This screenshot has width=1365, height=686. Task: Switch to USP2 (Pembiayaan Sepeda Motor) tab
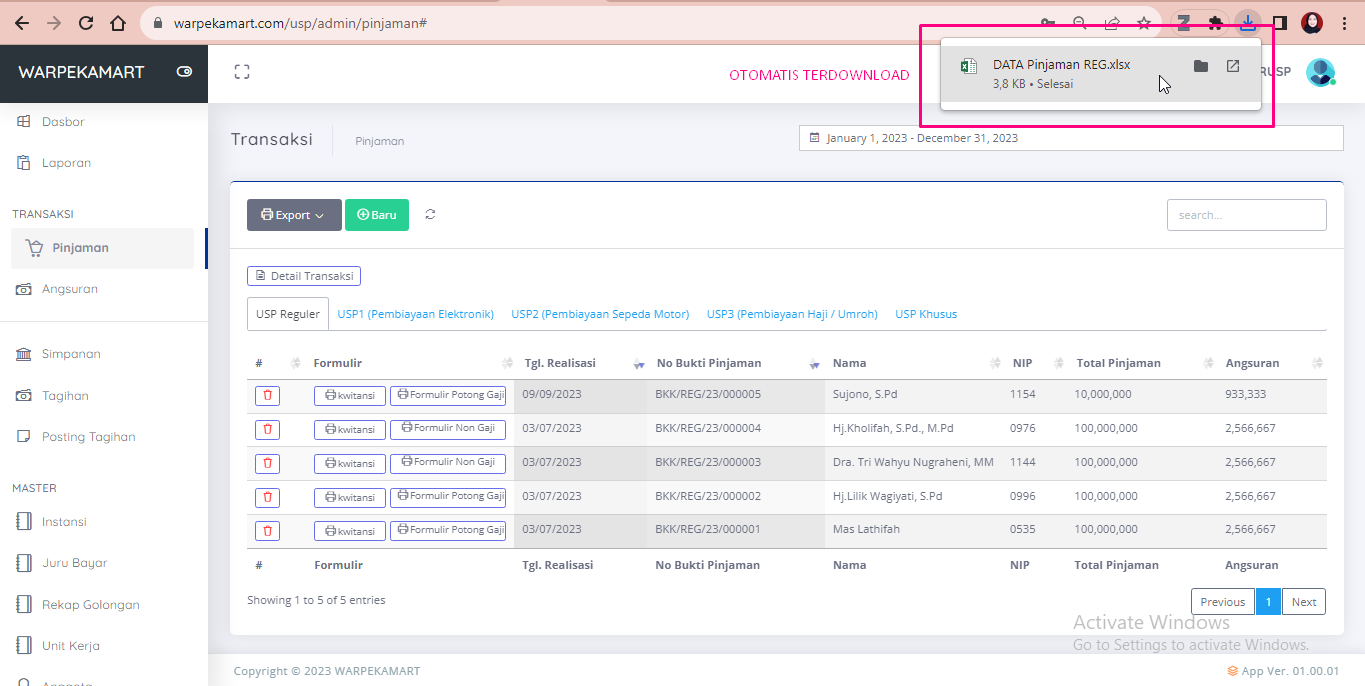coord(600,314)
